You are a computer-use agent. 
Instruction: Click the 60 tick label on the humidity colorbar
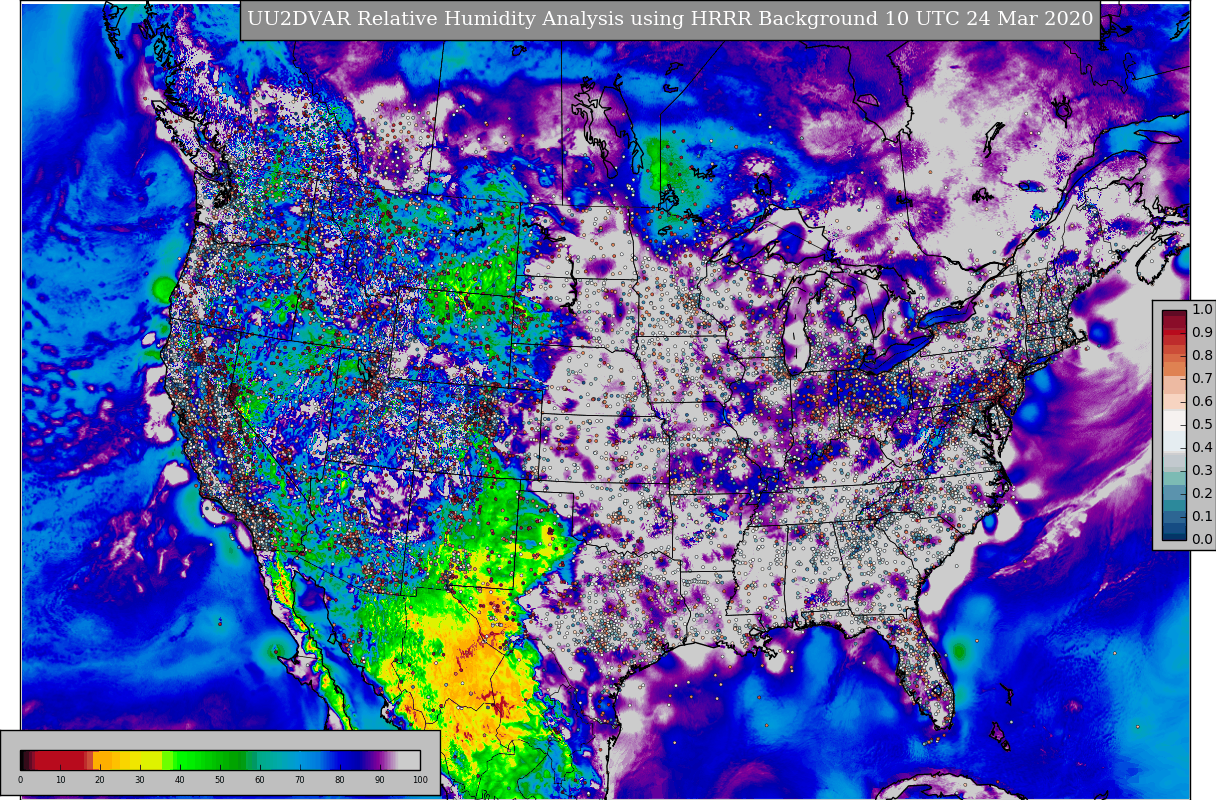[x=259, y=780]
